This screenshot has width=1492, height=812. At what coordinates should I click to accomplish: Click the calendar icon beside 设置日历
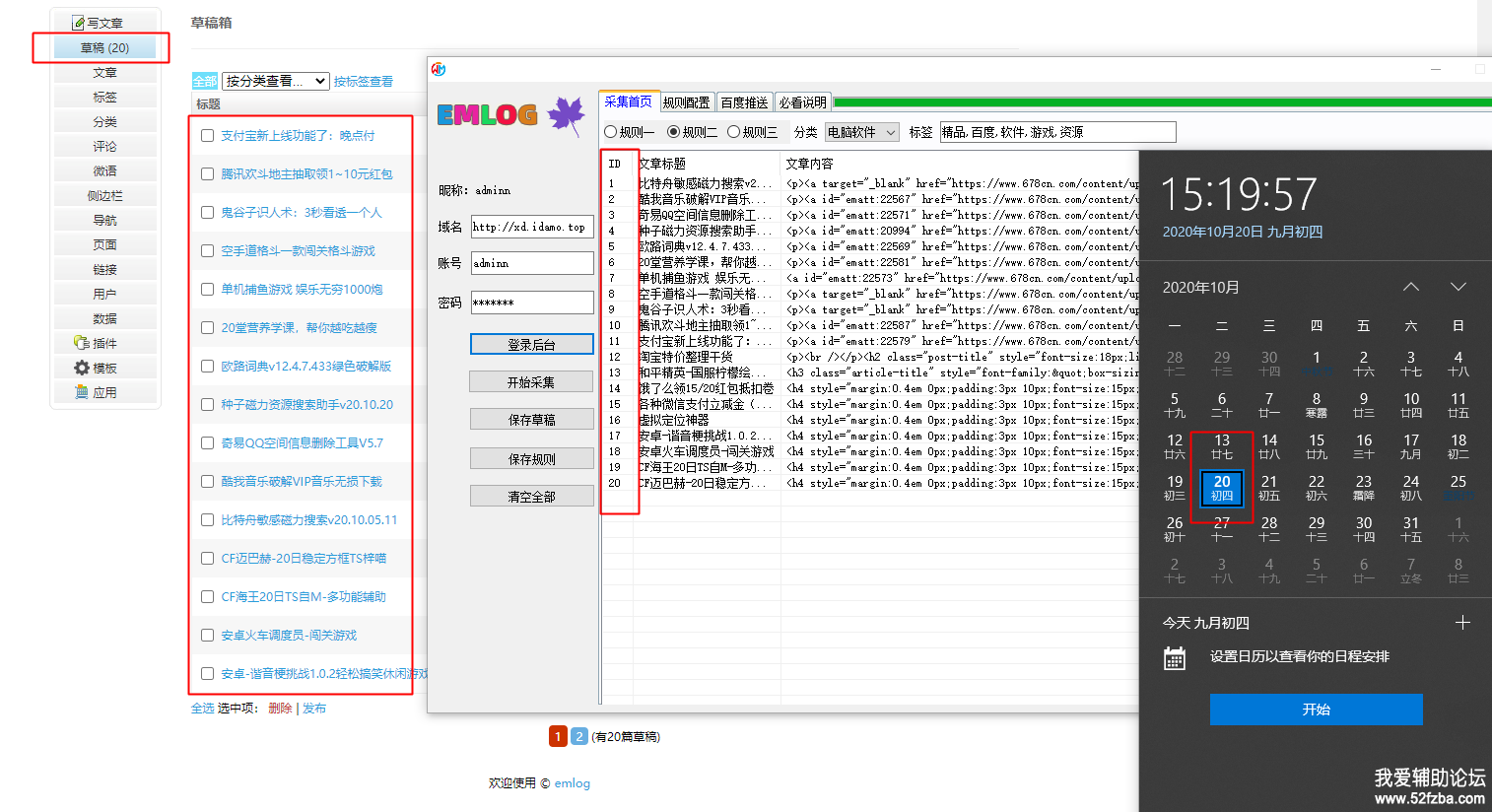[x=1175, y=658]
